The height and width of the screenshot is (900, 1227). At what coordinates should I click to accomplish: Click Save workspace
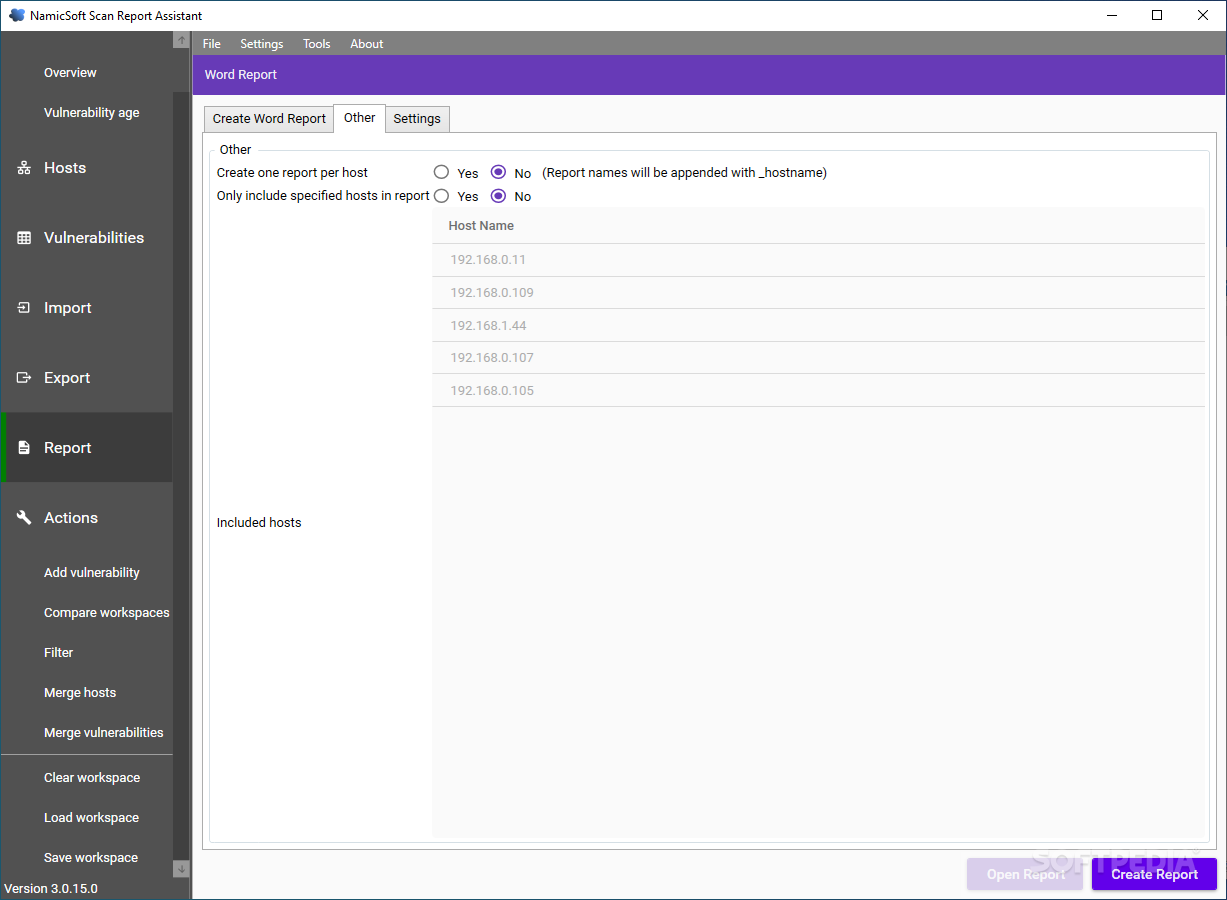pyautogui.click(x=91, y=858)
